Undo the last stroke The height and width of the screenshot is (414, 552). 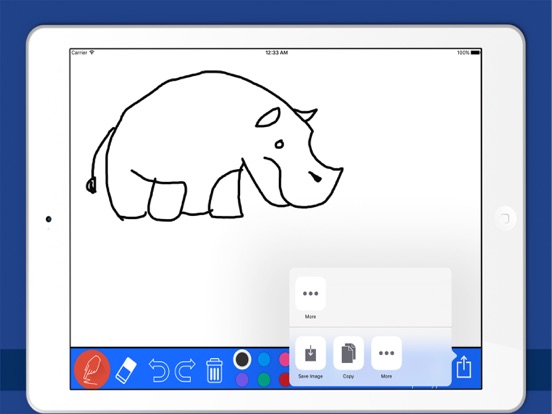(x=159, y=370)
